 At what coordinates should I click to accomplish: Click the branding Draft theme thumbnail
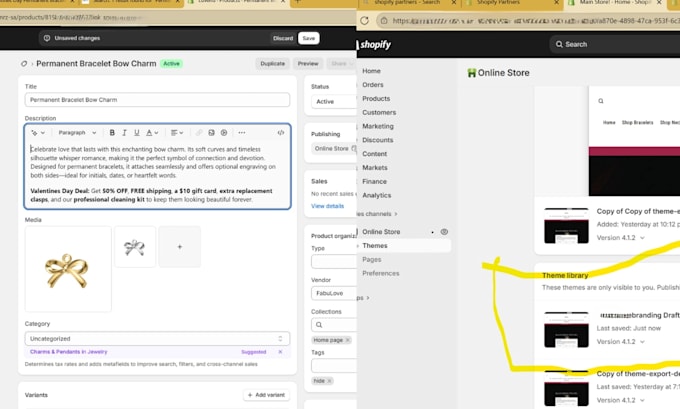566,330
